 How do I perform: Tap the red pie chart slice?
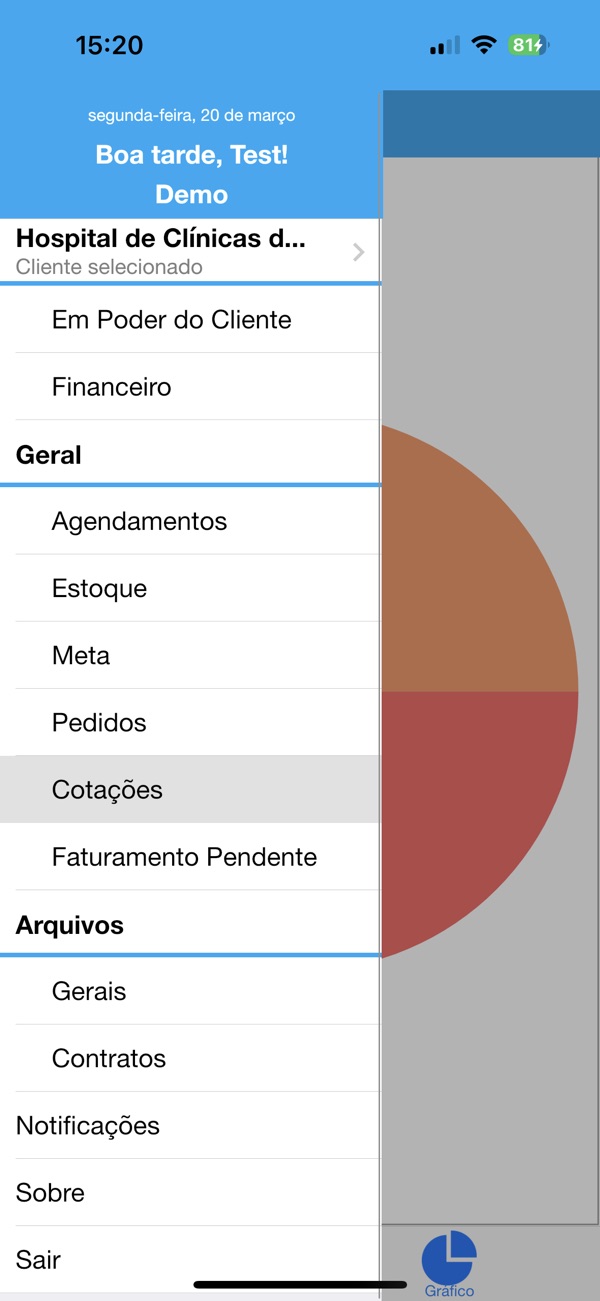(x=470, y=790)
